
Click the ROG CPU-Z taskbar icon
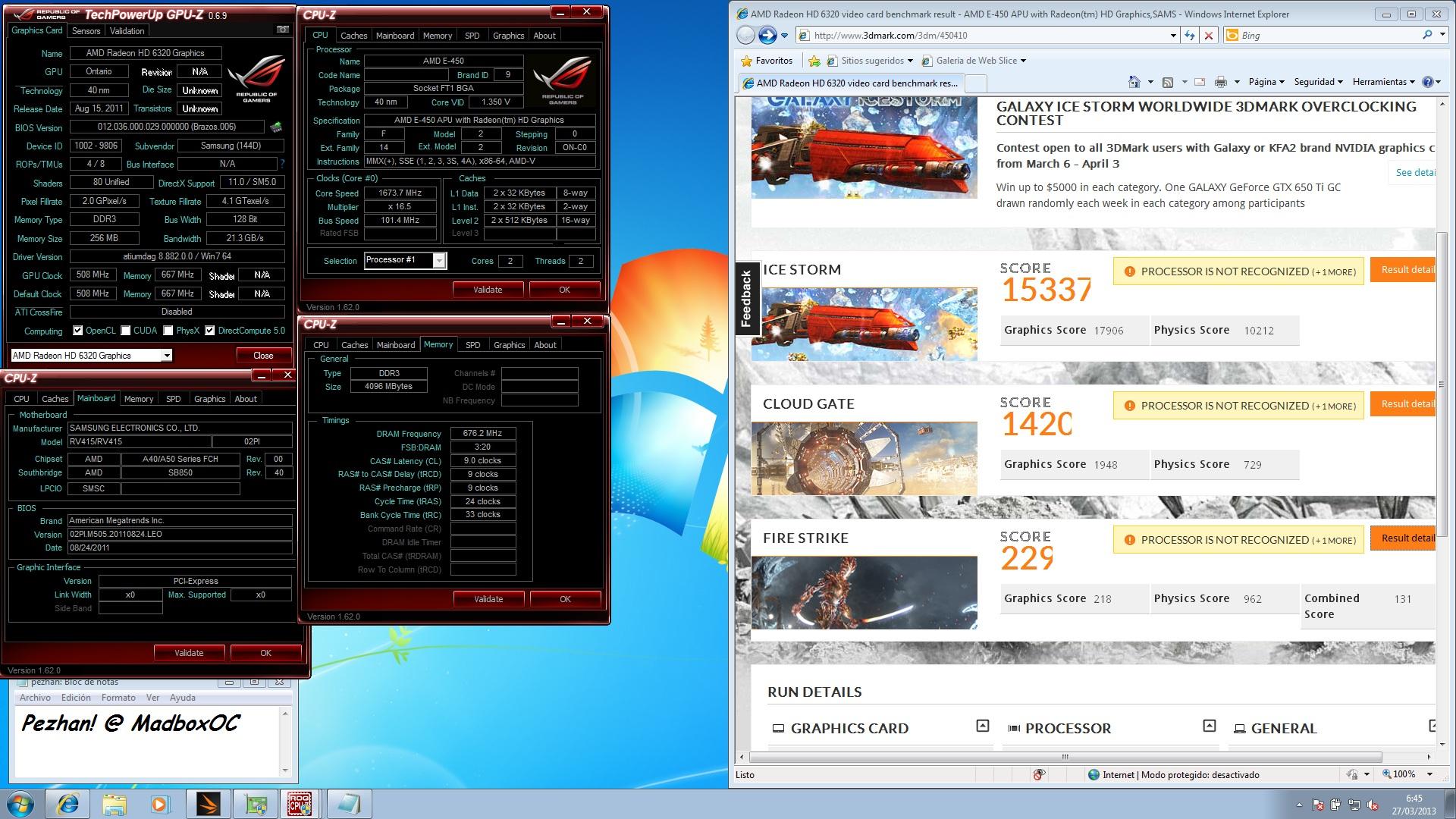click(x=300, y=804)
